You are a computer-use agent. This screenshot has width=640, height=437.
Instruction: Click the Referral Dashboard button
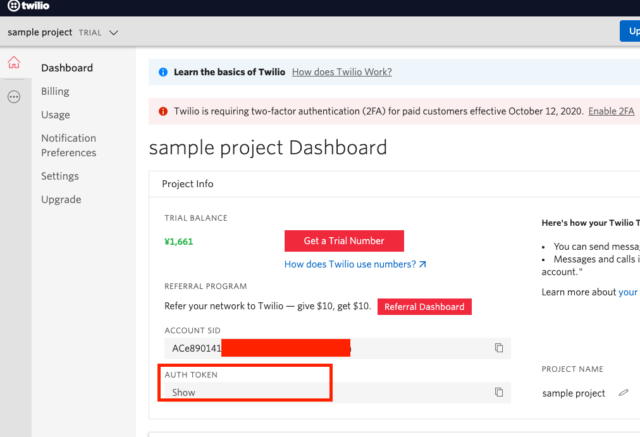point(424,307)
